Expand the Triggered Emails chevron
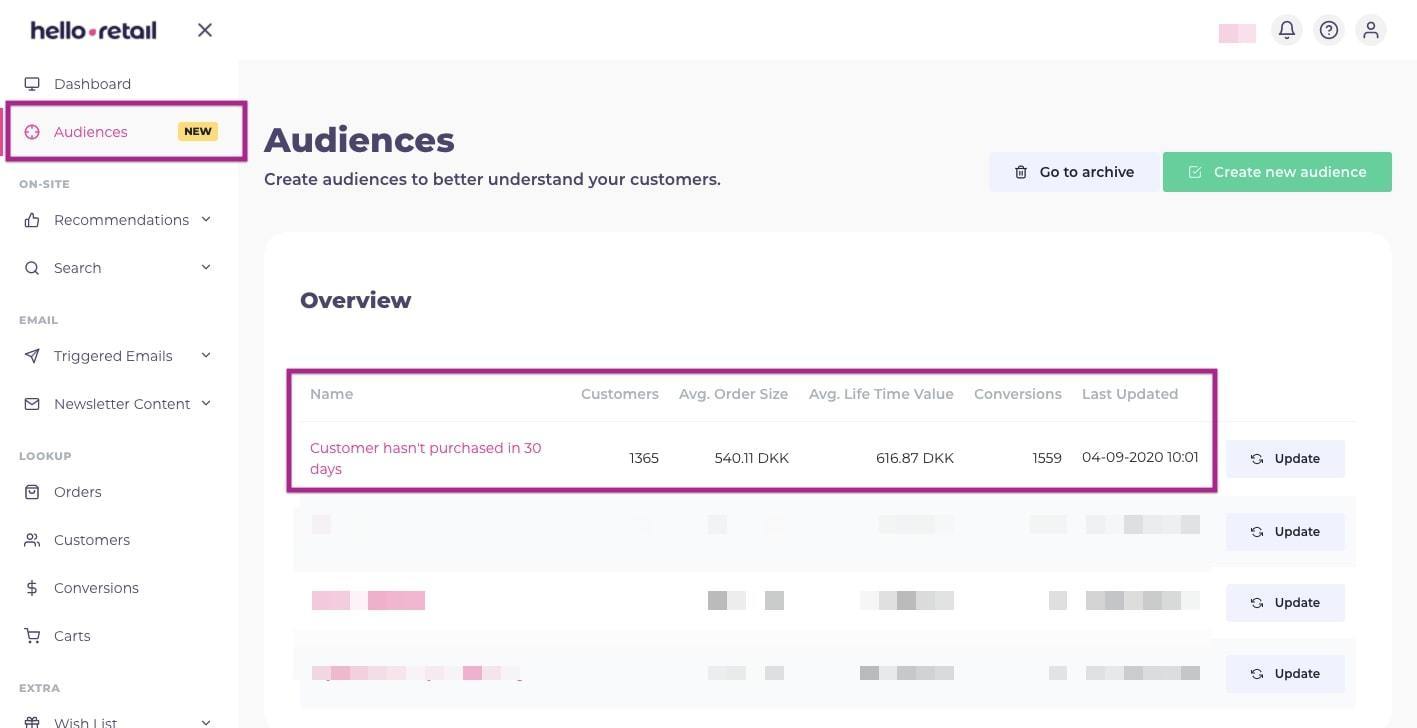The height and width of the screenshot is (728, 1417). [x=206, y=355]
